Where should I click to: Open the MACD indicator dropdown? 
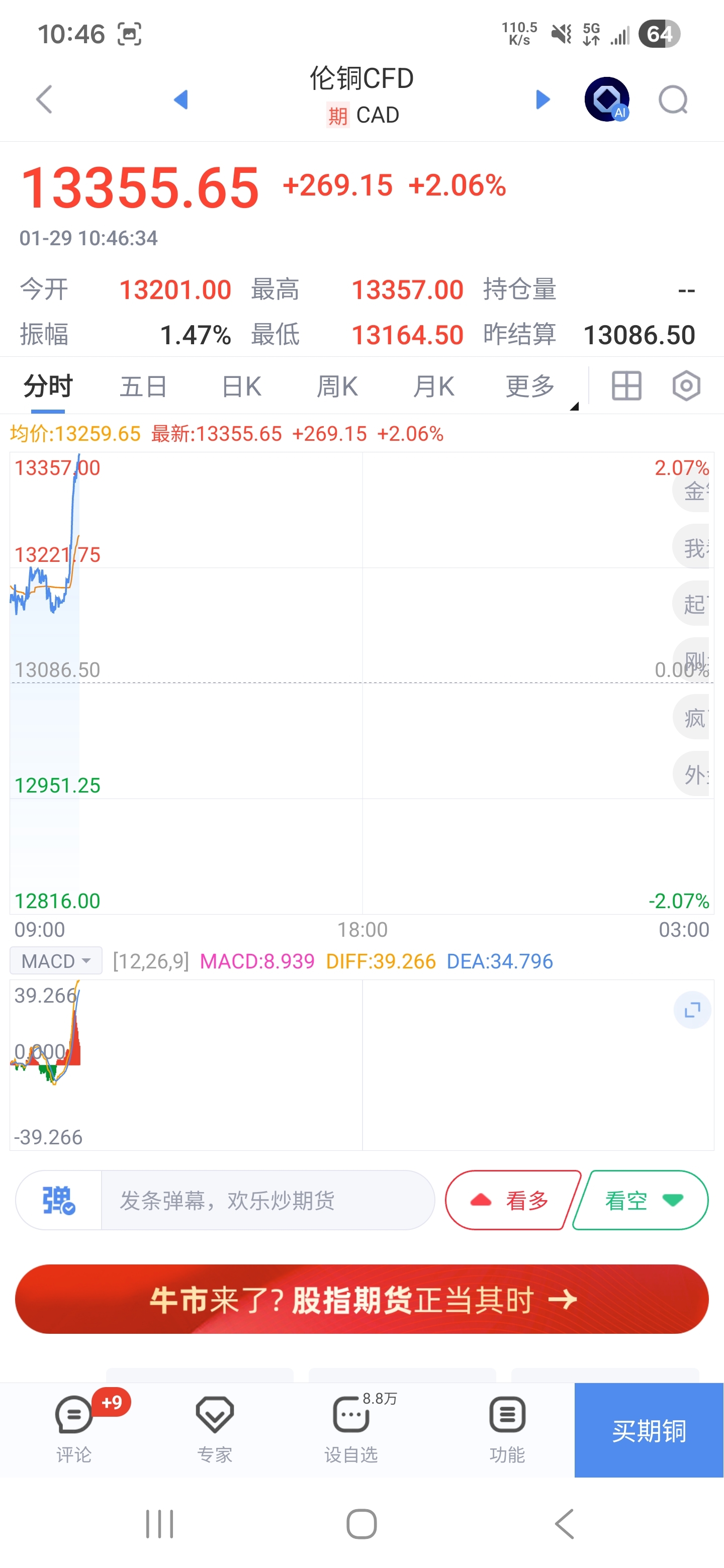(55, 961)
